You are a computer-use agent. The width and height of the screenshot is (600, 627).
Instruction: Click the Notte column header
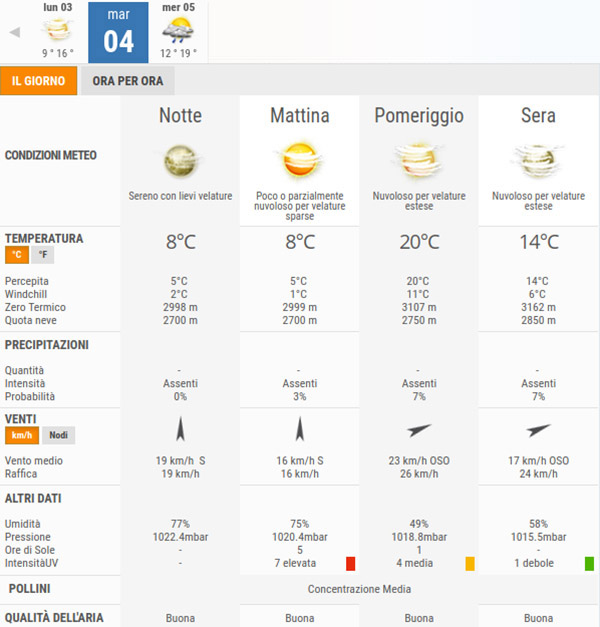click(x=180, y=116)
